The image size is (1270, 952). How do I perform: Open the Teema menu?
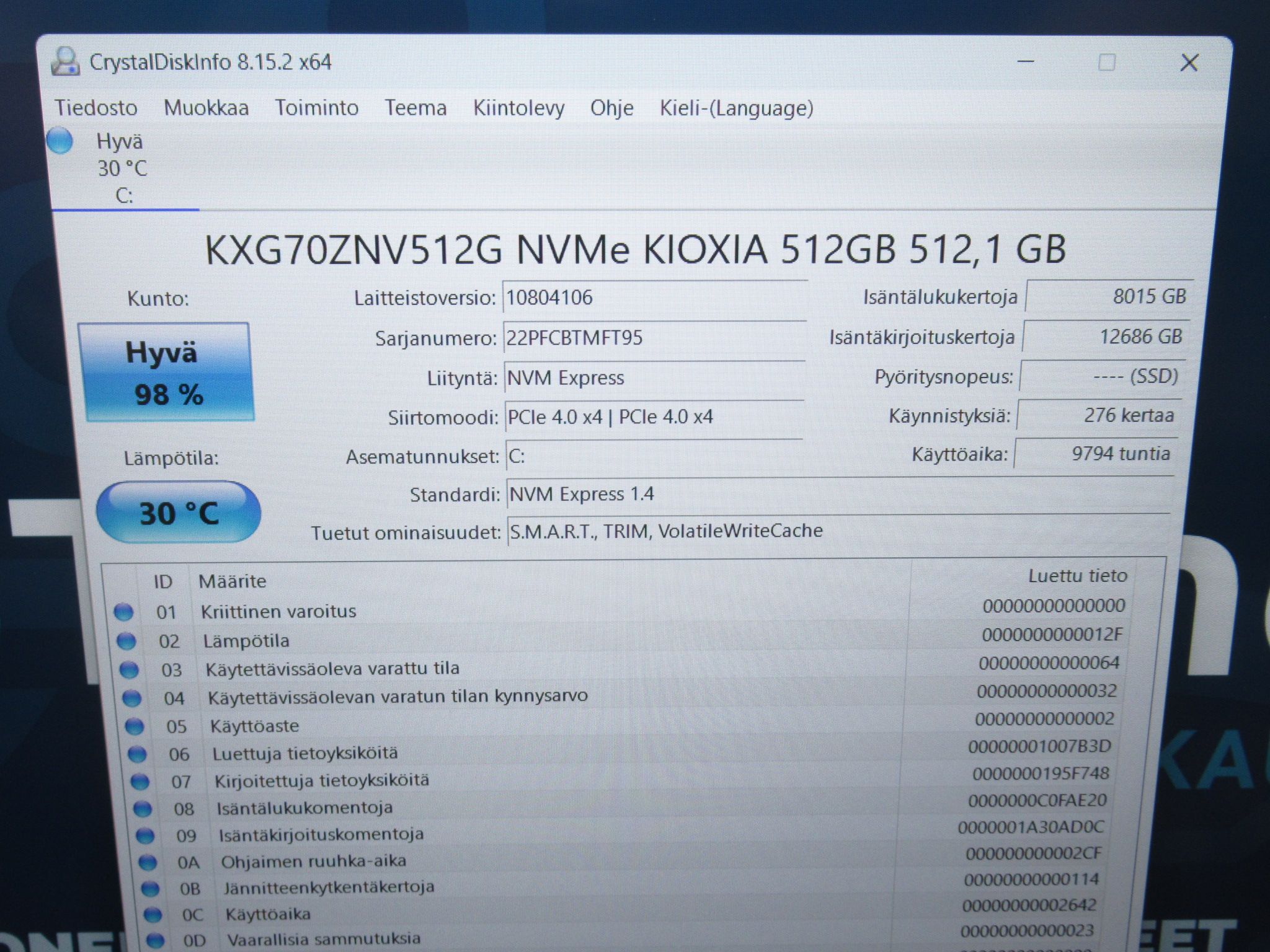(415, 108)
